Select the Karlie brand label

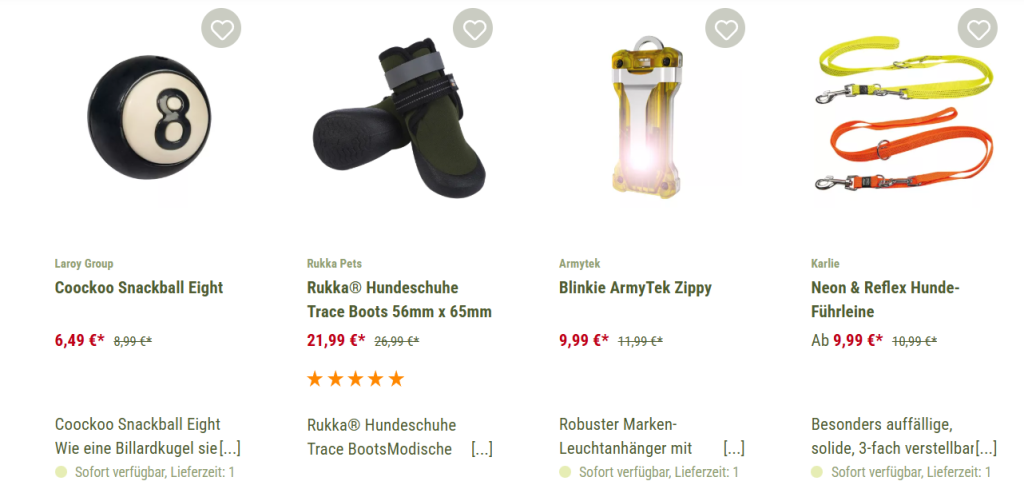(x=825, y=264)
